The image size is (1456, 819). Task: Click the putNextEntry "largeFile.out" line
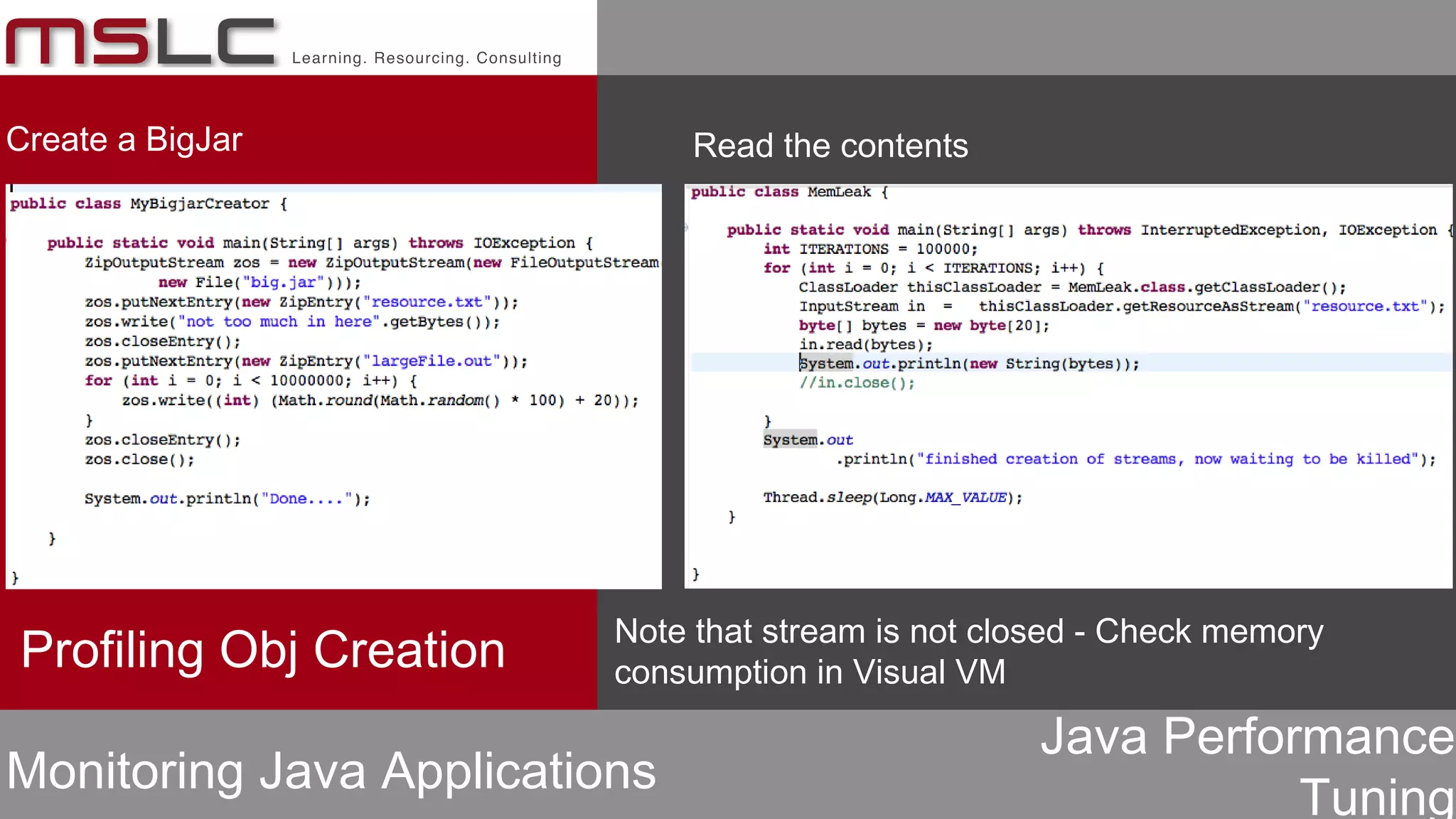pyautogui.click(x=306, y=361)
